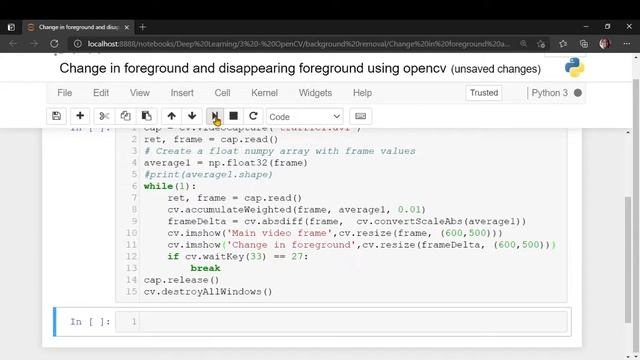Click the browser back arrow
This screenshot has height=360, width=640.
pos(13,44)
